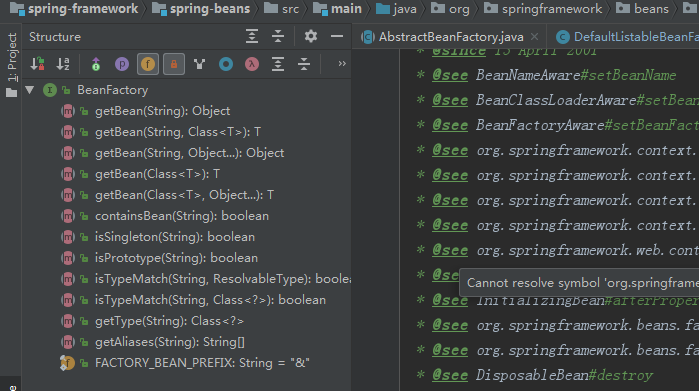Select containsBean(String): boolean method

(x=182, y=216)
